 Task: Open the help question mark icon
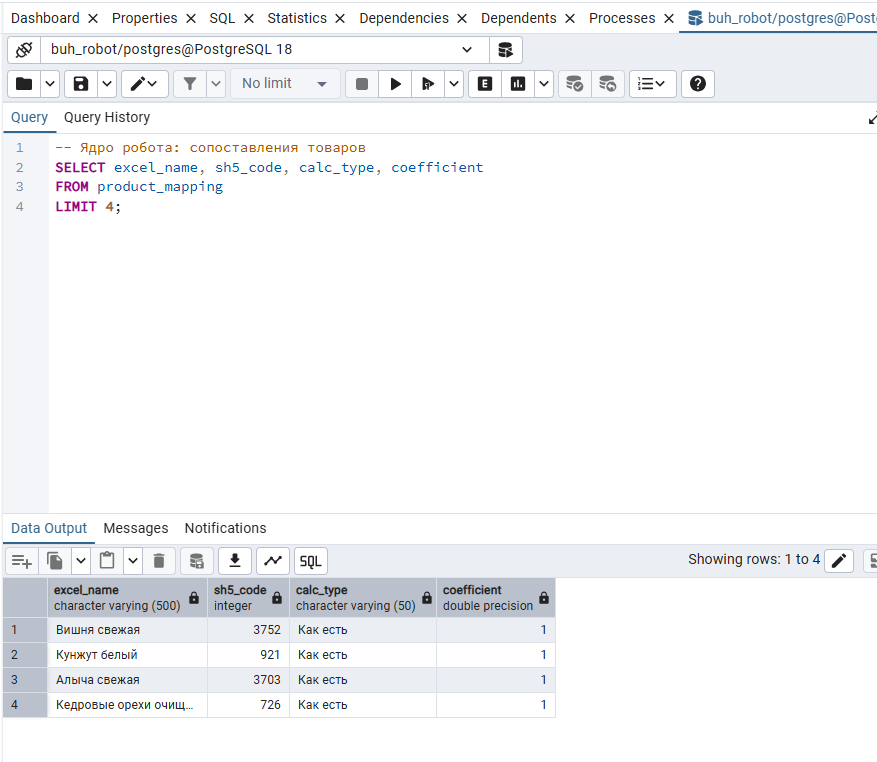(697, 84)
